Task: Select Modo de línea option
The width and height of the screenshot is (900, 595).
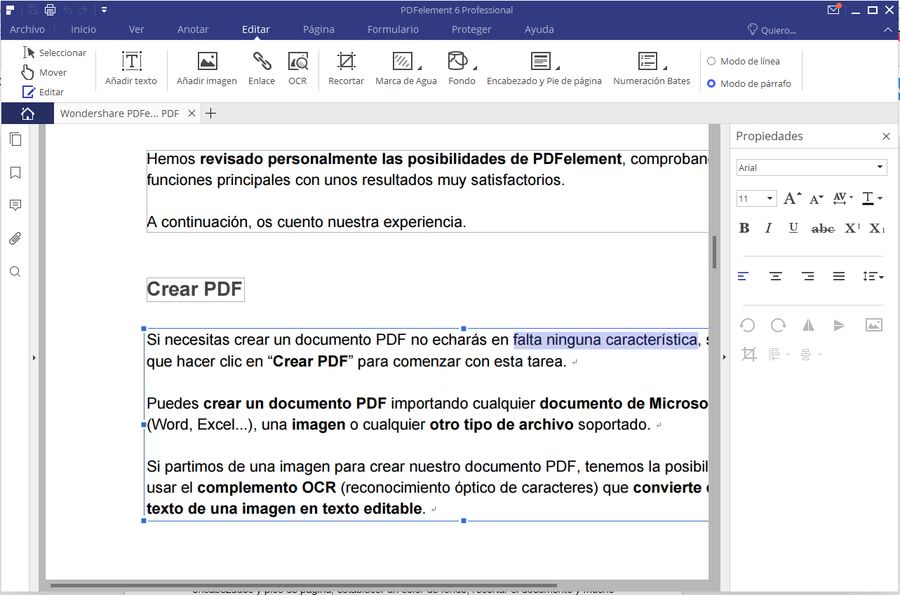Action: [x=744, y=61]
